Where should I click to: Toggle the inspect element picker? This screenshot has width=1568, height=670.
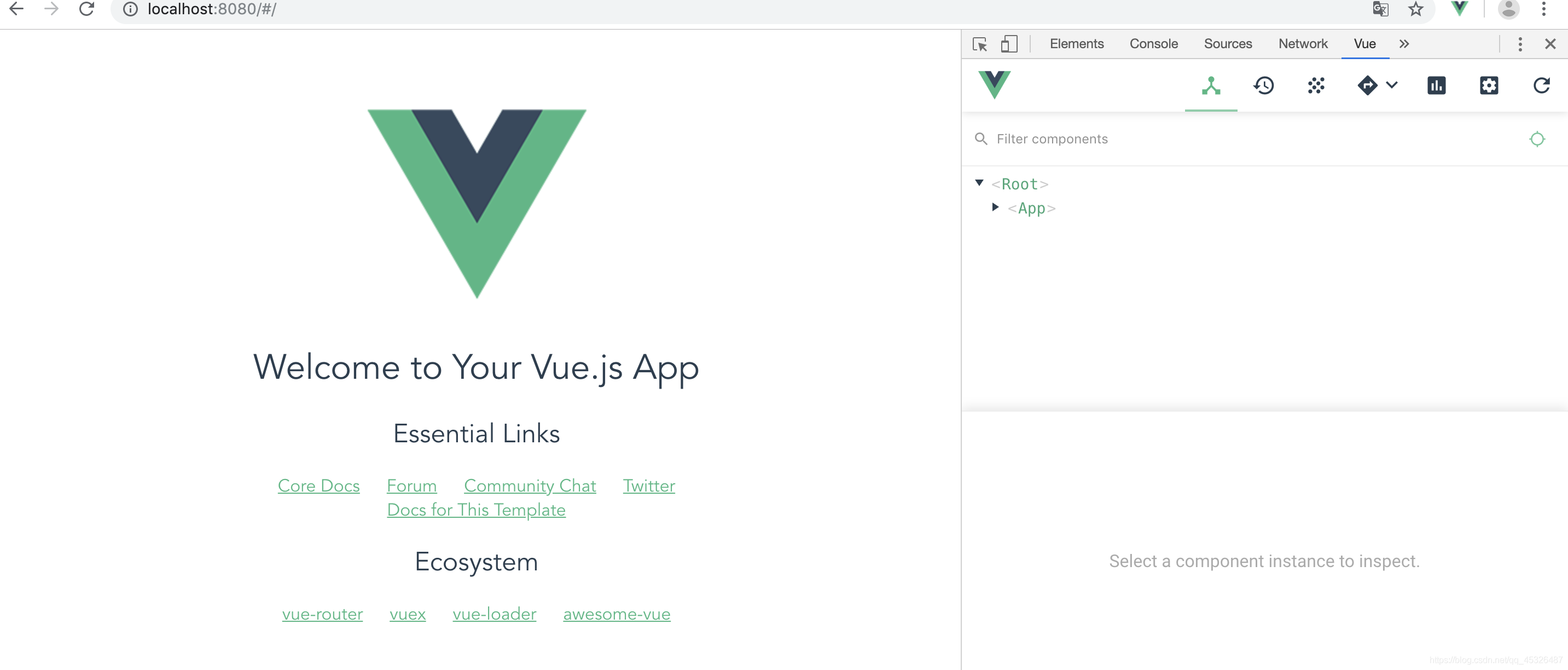[x=980, y=44]
